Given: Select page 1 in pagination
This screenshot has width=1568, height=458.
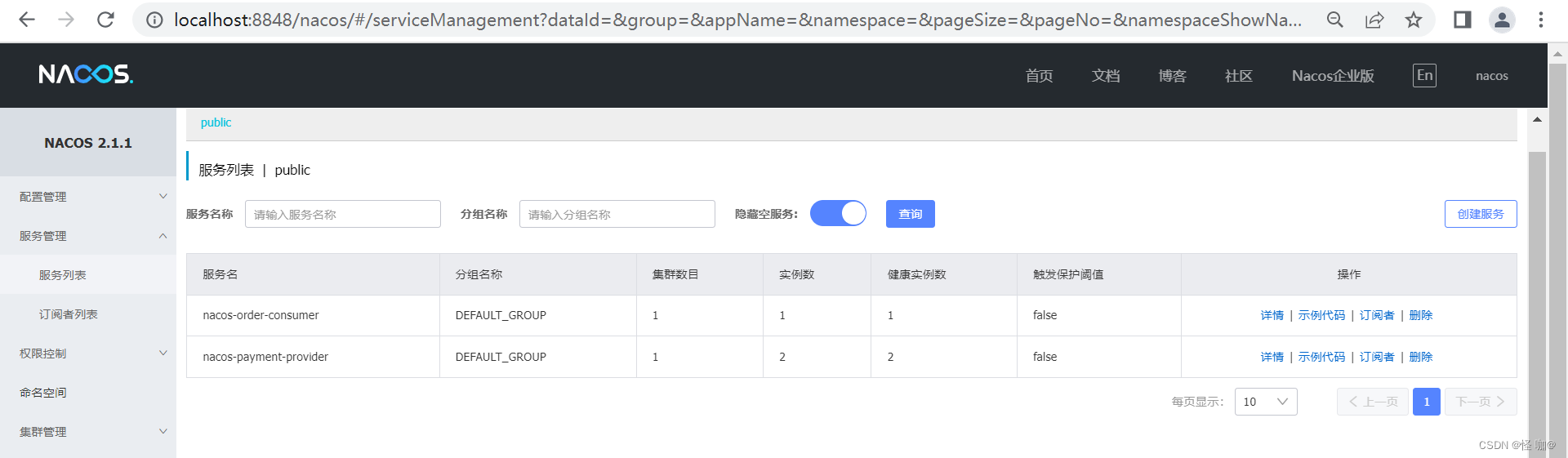Looking at the screenshot, I should (1427, 402).
